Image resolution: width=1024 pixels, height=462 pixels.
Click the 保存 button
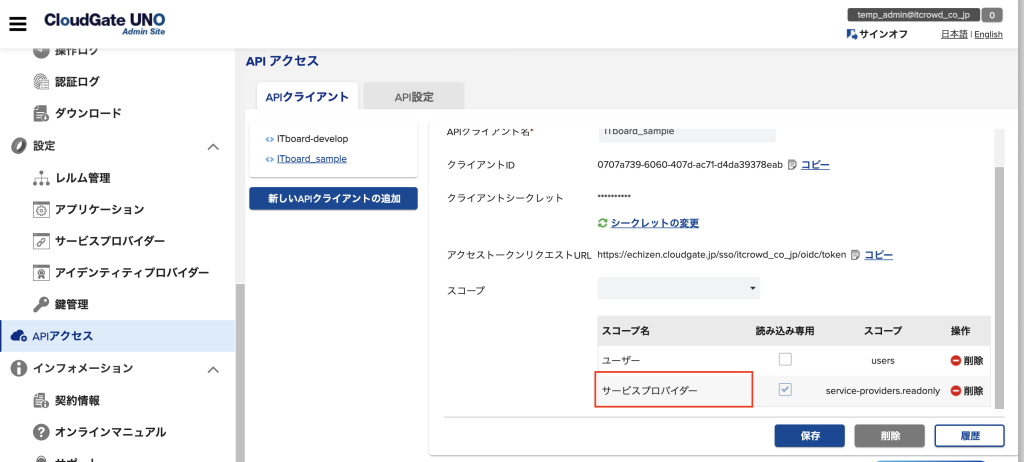coord(810,436)
